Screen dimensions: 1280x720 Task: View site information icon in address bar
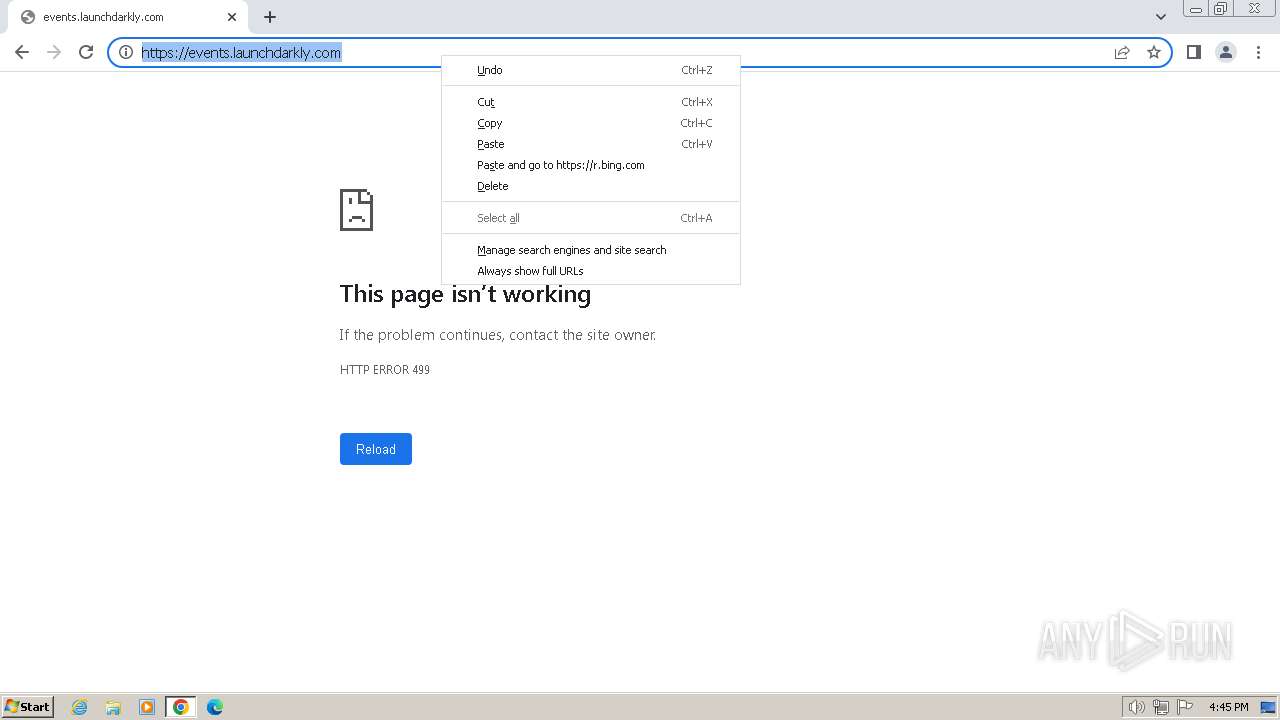[126, 52]
